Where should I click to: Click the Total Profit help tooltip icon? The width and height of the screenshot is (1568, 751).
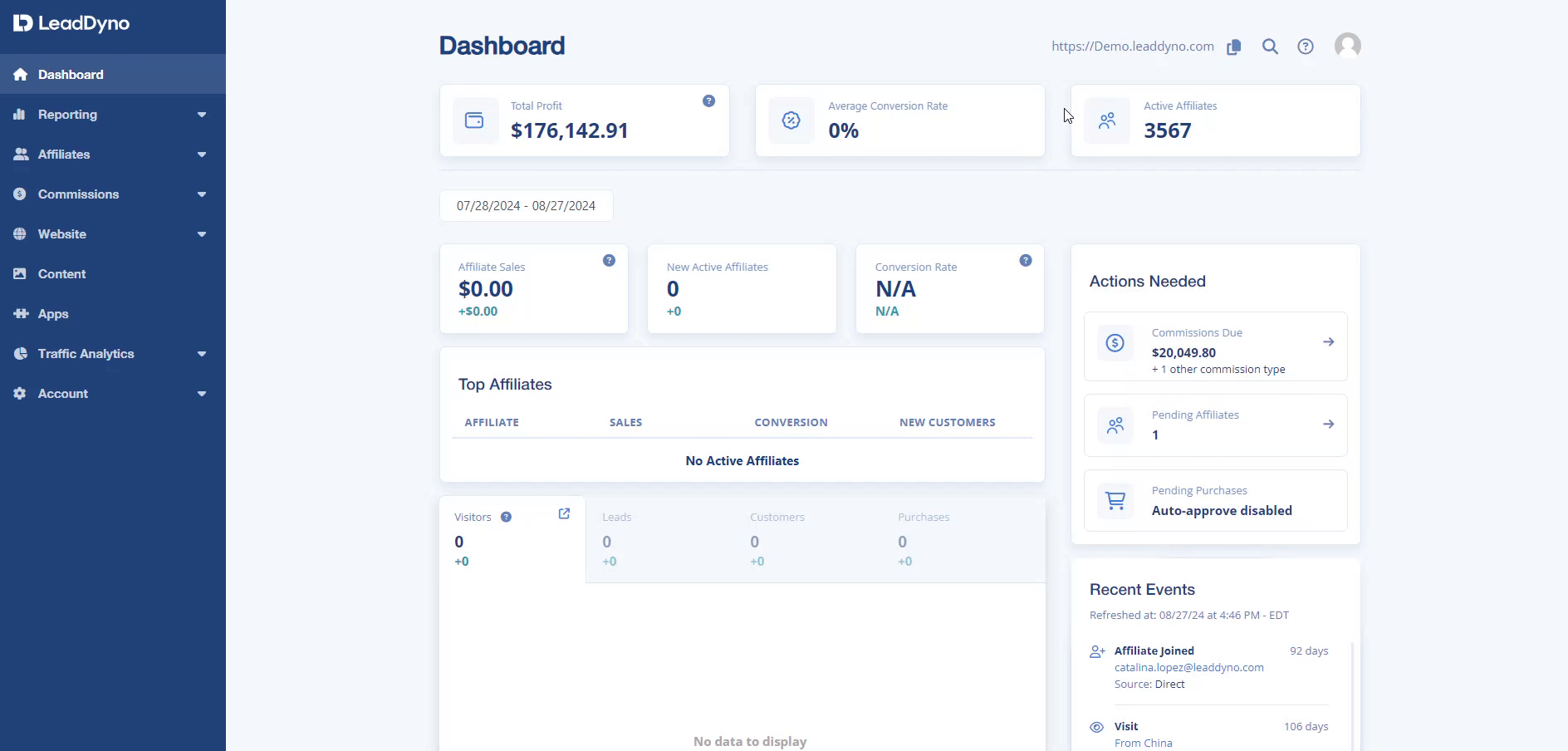click(708, 101)
